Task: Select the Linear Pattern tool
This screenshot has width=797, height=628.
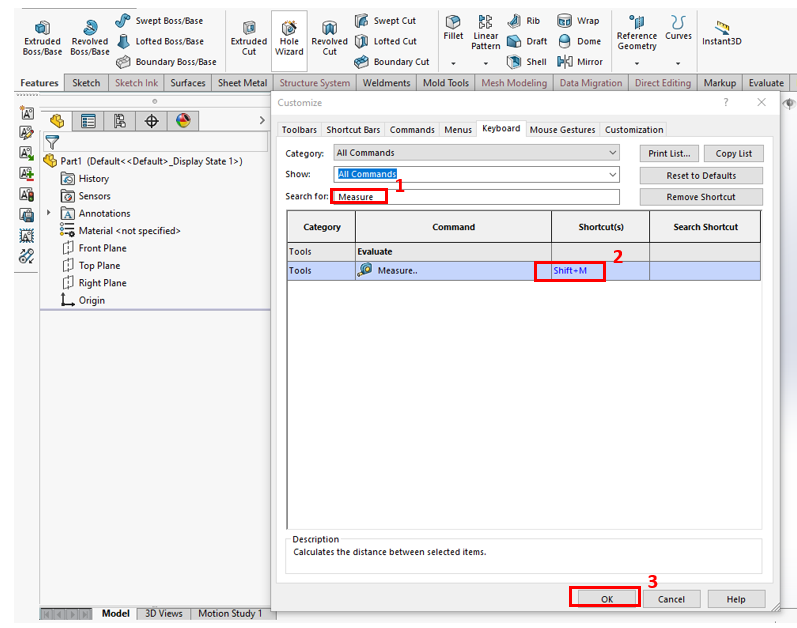Action: pos(485,33)
